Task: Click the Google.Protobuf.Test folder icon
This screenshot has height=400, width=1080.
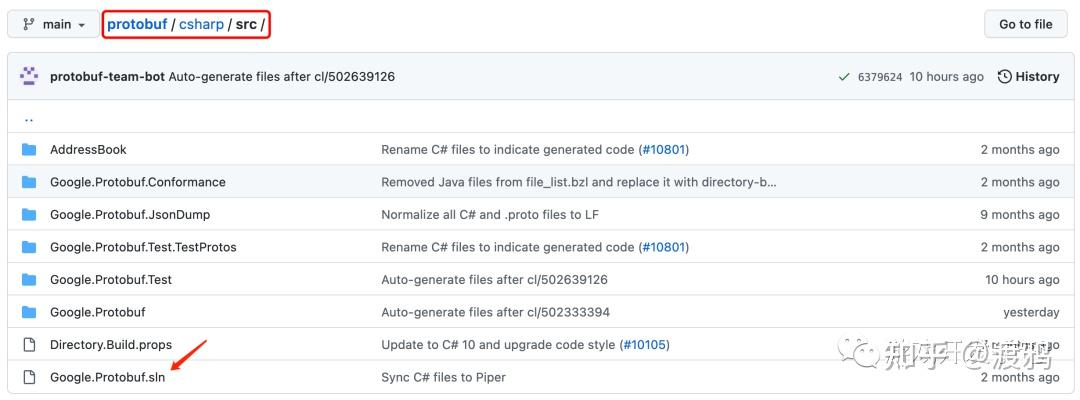Action: click(x=29, y=280)
